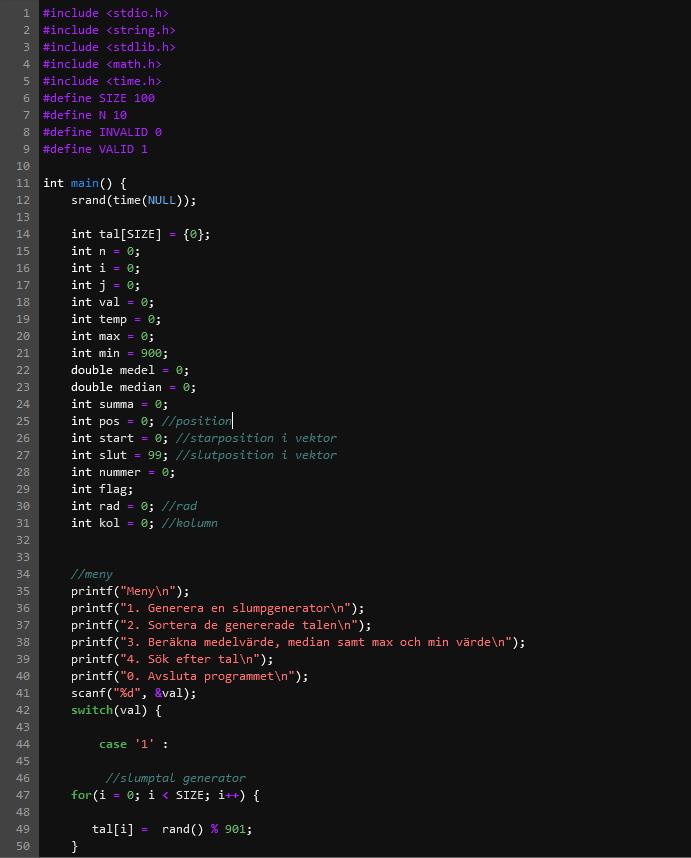Place cursor in the int tal[SIZE] declaration
The height and width of the screenshot is (858, 691).
click(x=140, y=234)
